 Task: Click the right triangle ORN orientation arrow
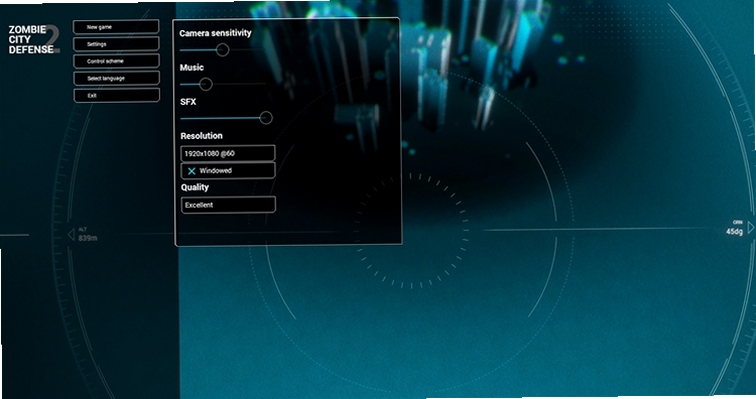(x=751, y=227)
